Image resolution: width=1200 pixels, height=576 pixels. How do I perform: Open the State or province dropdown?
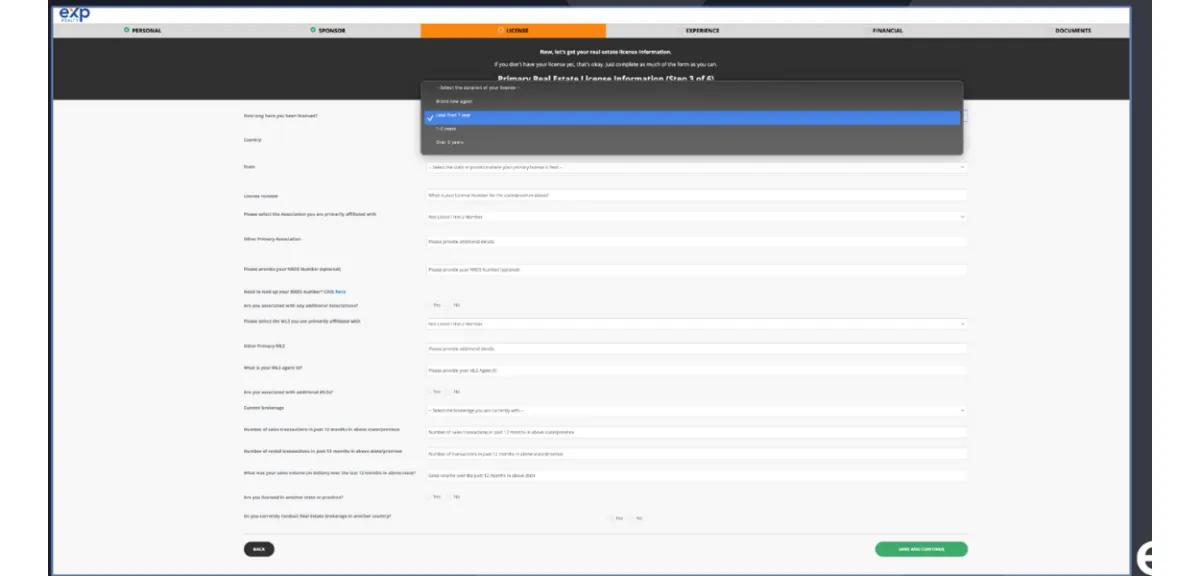[696, 167]
